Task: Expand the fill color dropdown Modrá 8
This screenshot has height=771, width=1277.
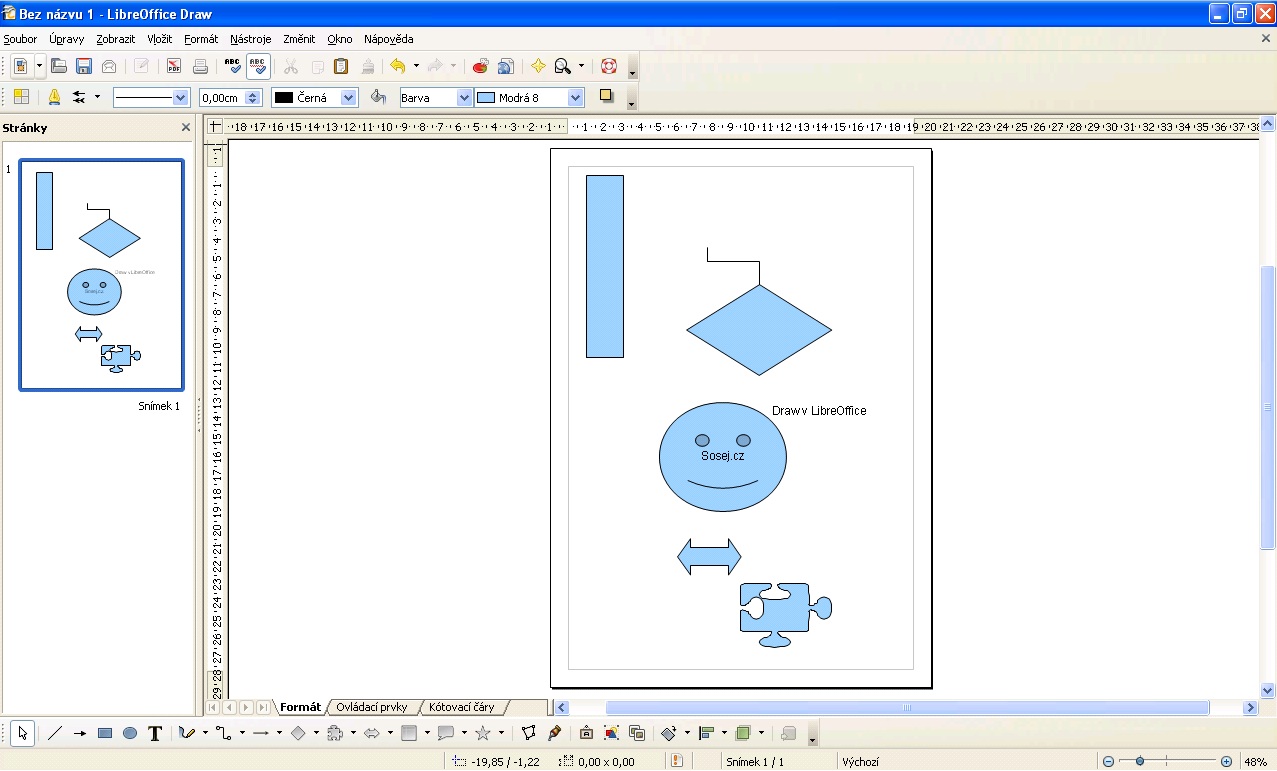Action: point(575,98)
